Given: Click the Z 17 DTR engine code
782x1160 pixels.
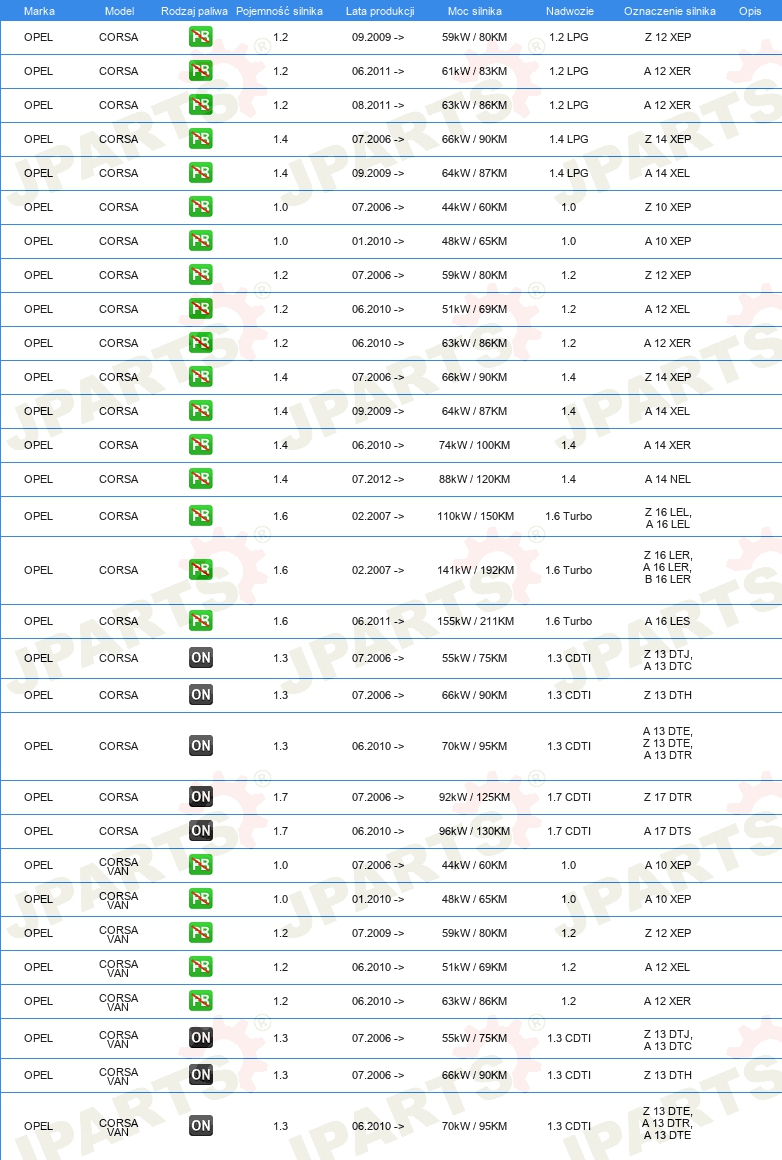Looking at the screenshot, I should coord(667,798).
